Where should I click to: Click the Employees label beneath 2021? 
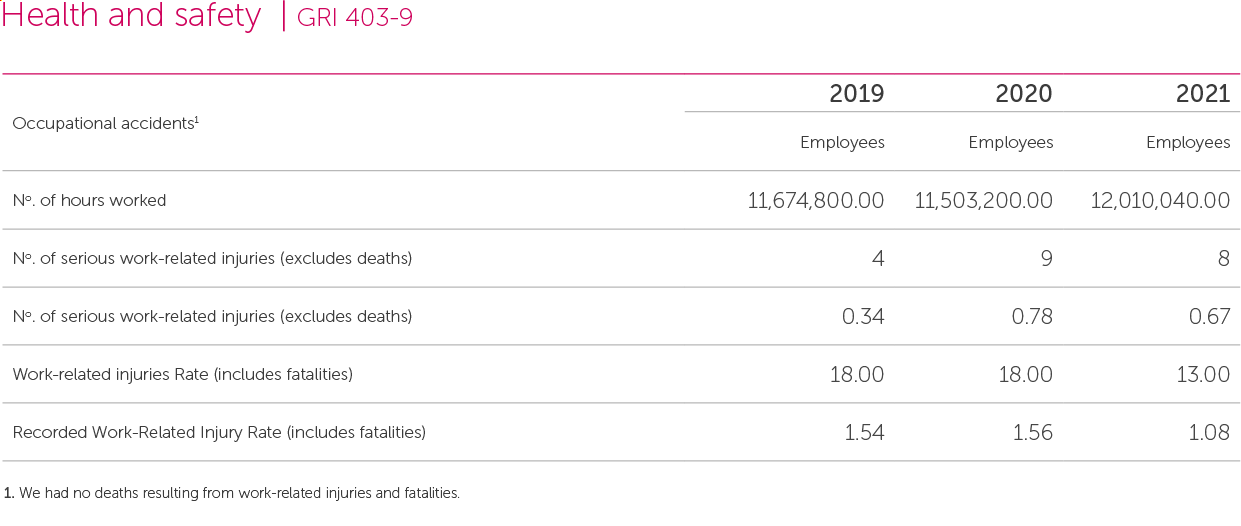pos(1188,143)
